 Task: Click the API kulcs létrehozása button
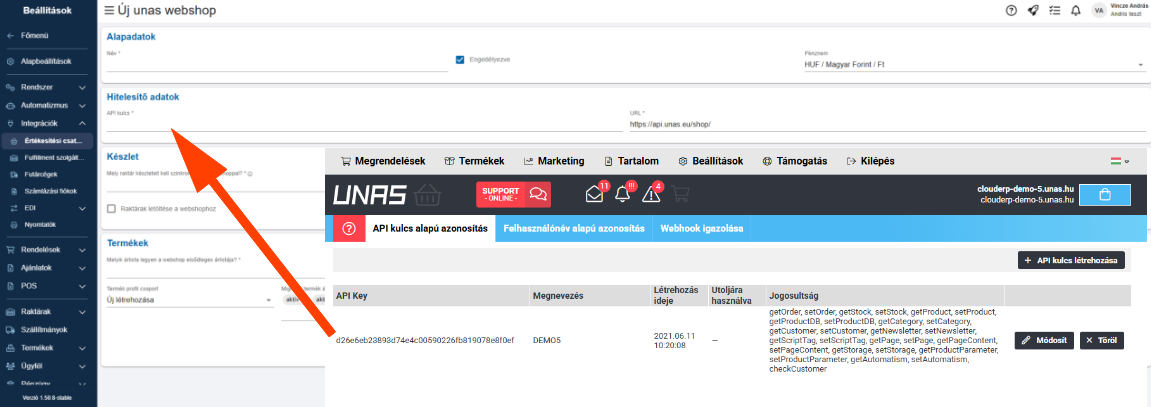pos(1072,260)
